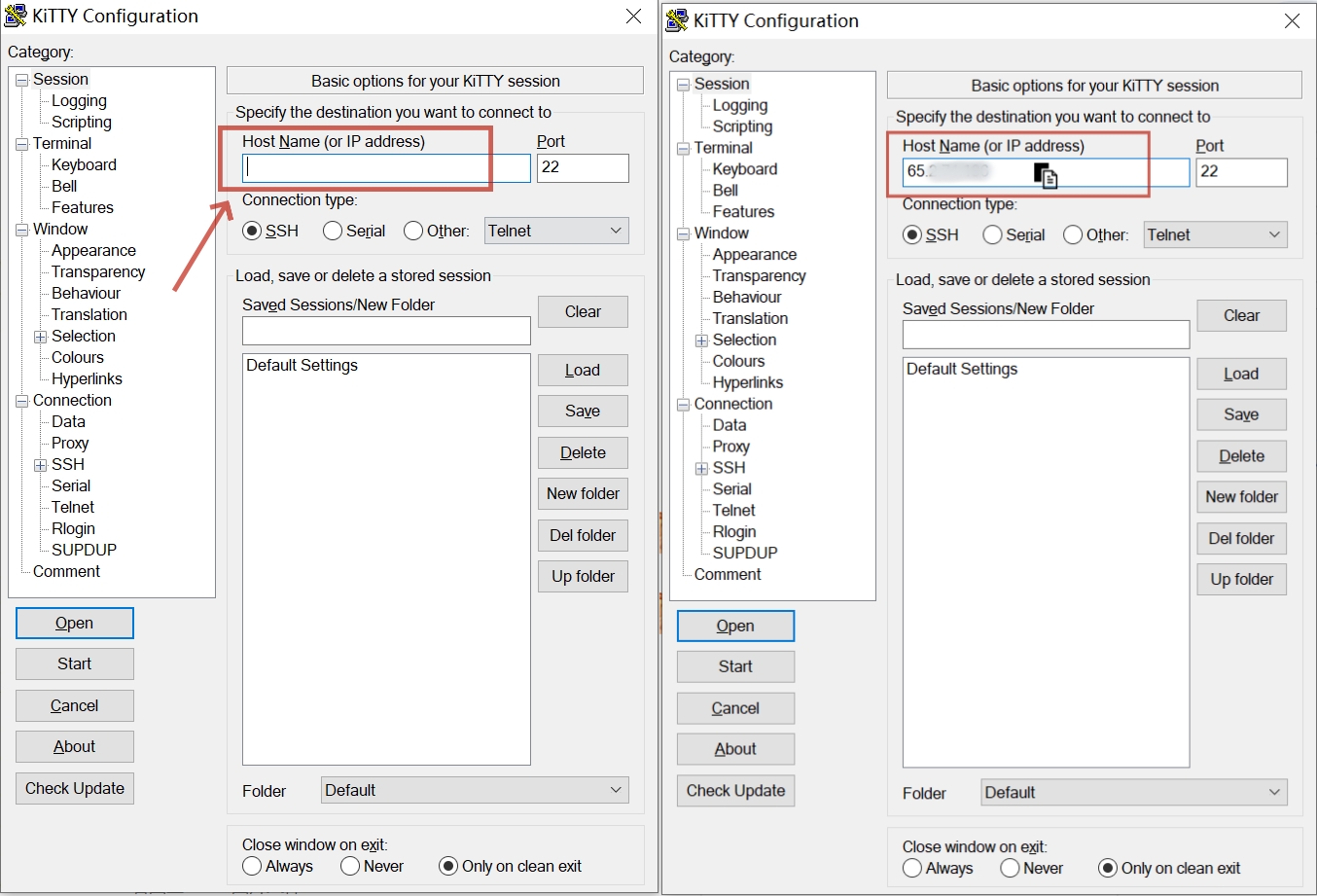1317x896 pixels.
Task: Focus Host Name field in left window
Action: (386, 167)
